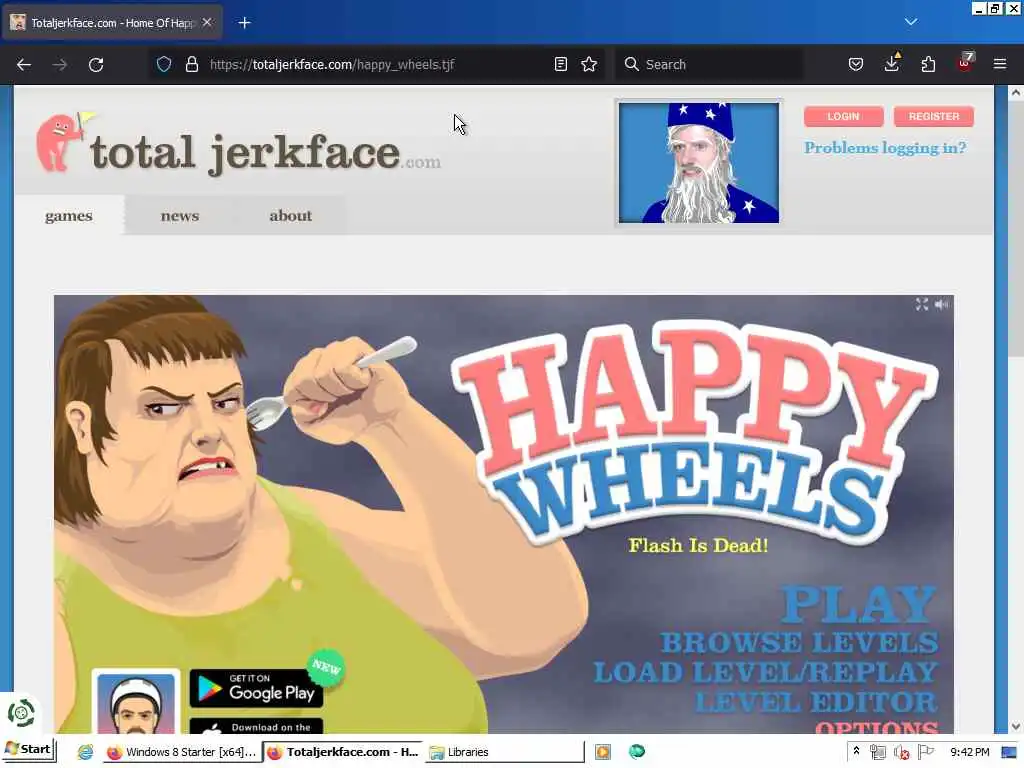Click the page scrollbar down arrow
The height and width of the screenshot is (768, 1024).
(1015, 726)
